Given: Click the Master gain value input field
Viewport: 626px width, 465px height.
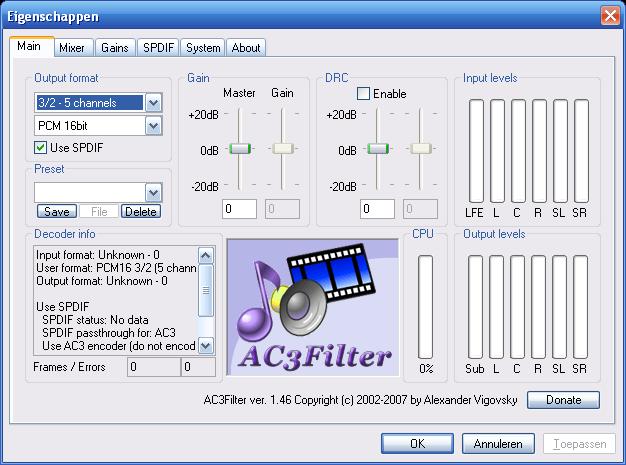Looking at the screenshot, I should tap(240, 209).
